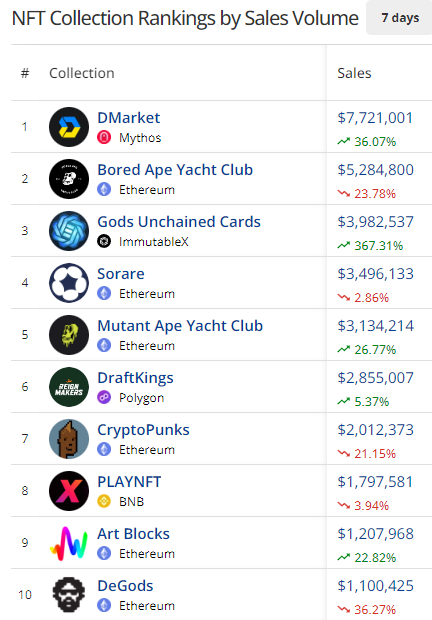Click the BNB chain icon under PLAYNFT
This screenshot has height=620, width=432.
coord(104,501)
